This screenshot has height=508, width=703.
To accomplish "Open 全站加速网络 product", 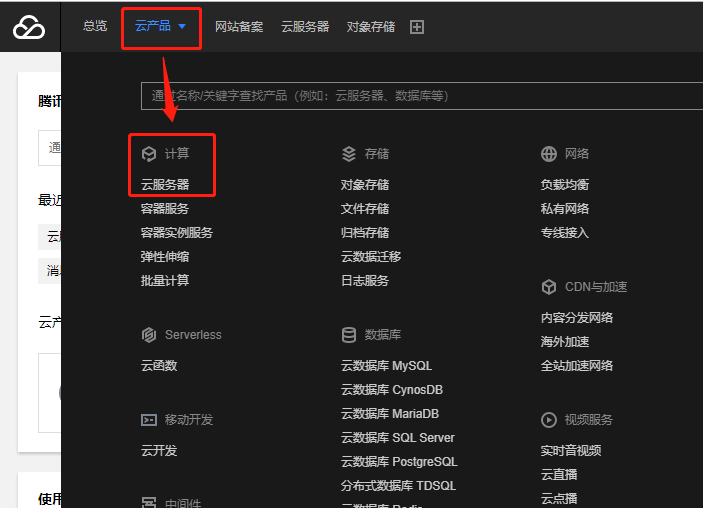I will (577, 366).
